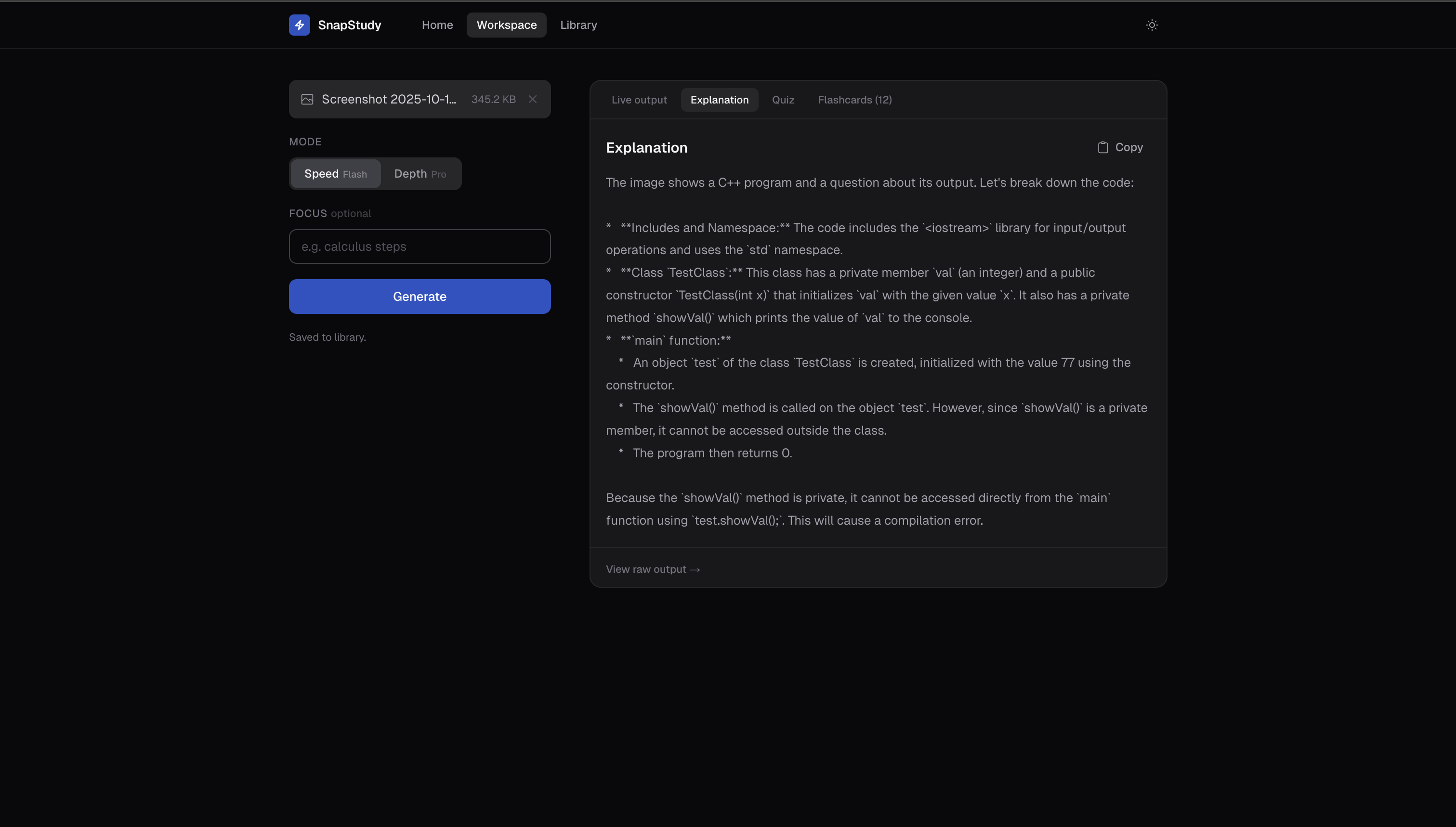This screenshot has width=1456, height=827.
Task: Show the Flashcards (12) tab
Action: click(854, 100)
